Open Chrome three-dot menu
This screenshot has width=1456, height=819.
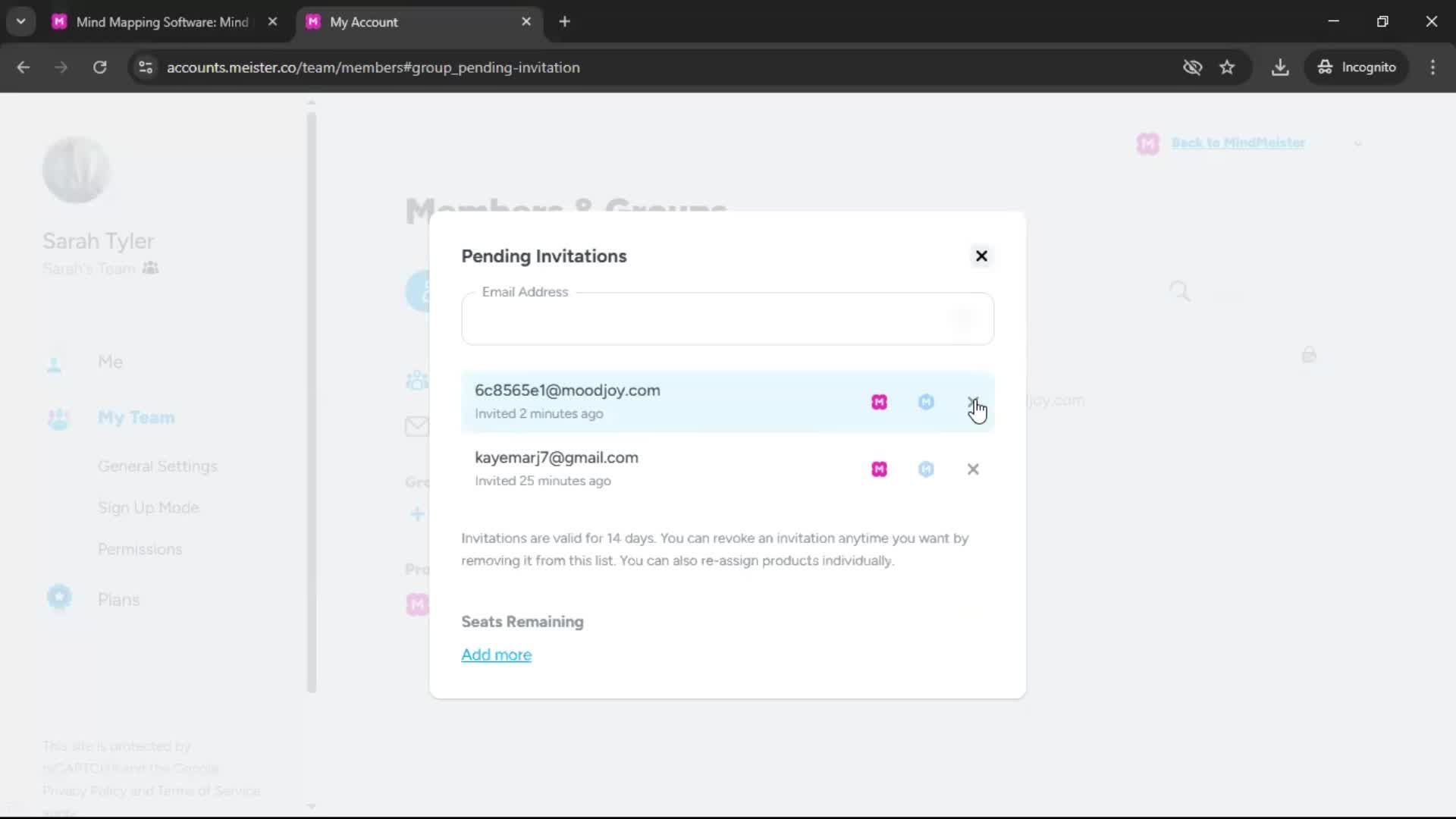(x=1432, y=67)
